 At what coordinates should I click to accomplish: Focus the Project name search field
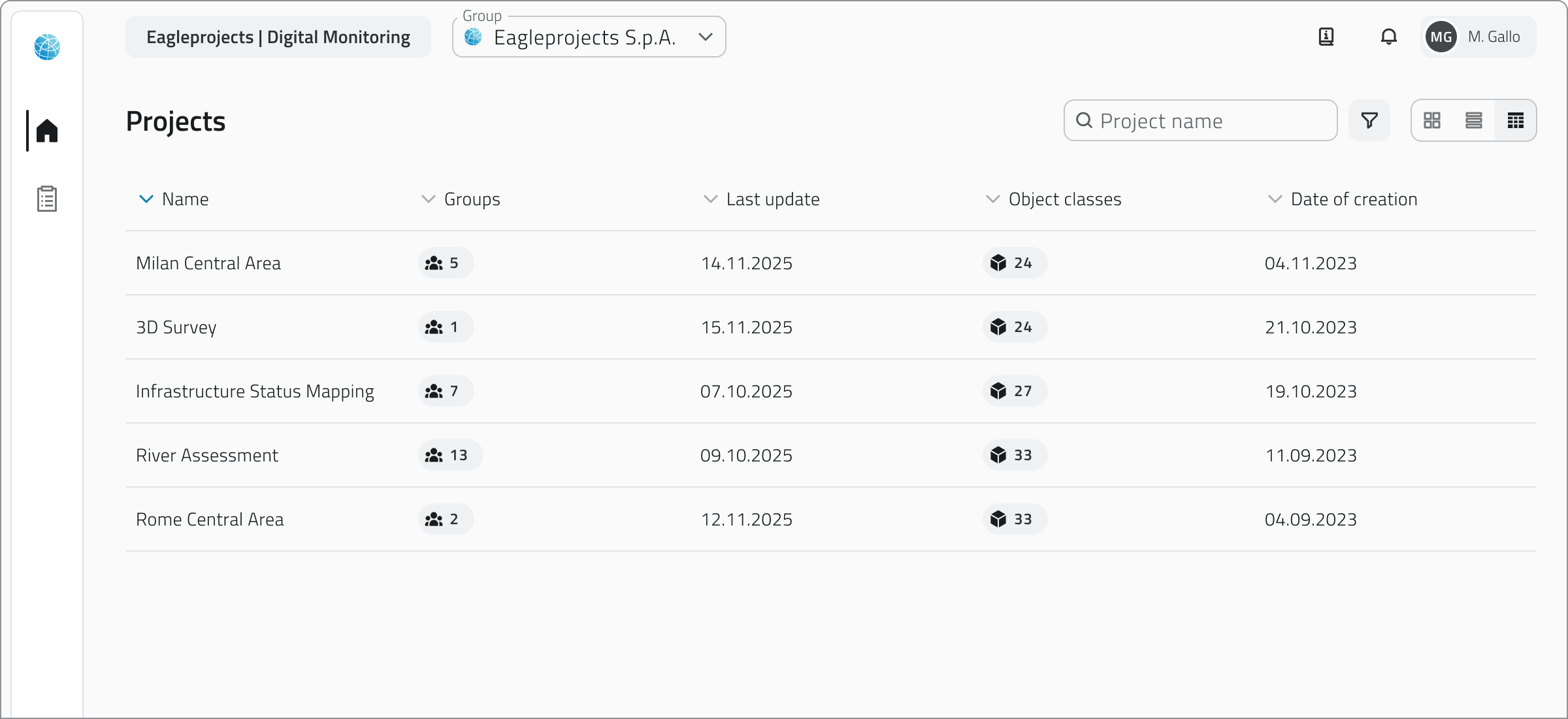point(1209,121)
